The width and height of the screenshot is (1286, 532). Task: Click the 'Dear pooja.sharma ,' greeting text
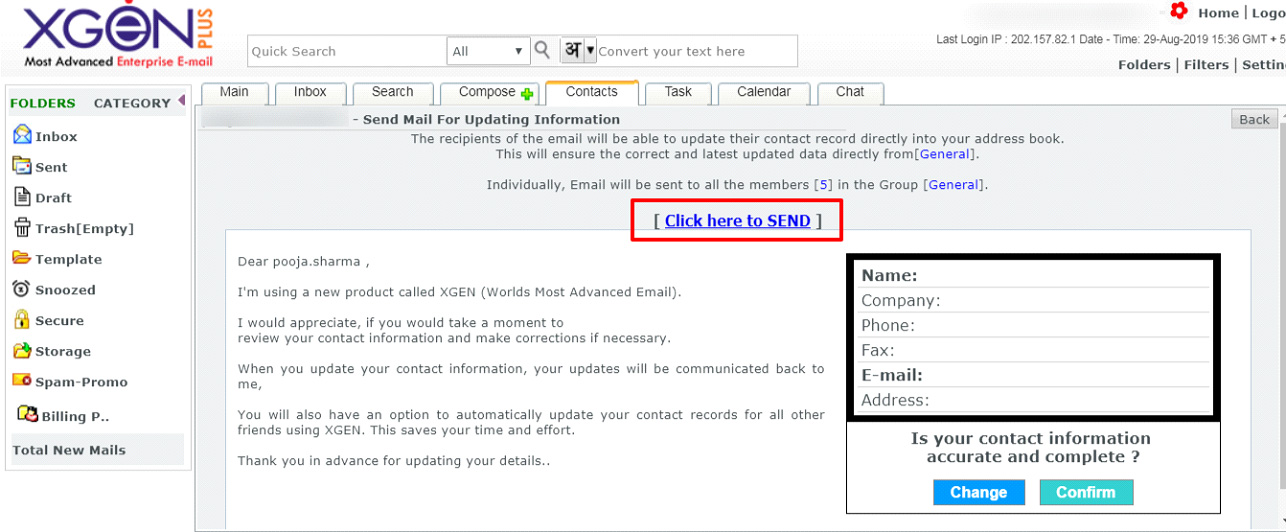coord(303,262)
